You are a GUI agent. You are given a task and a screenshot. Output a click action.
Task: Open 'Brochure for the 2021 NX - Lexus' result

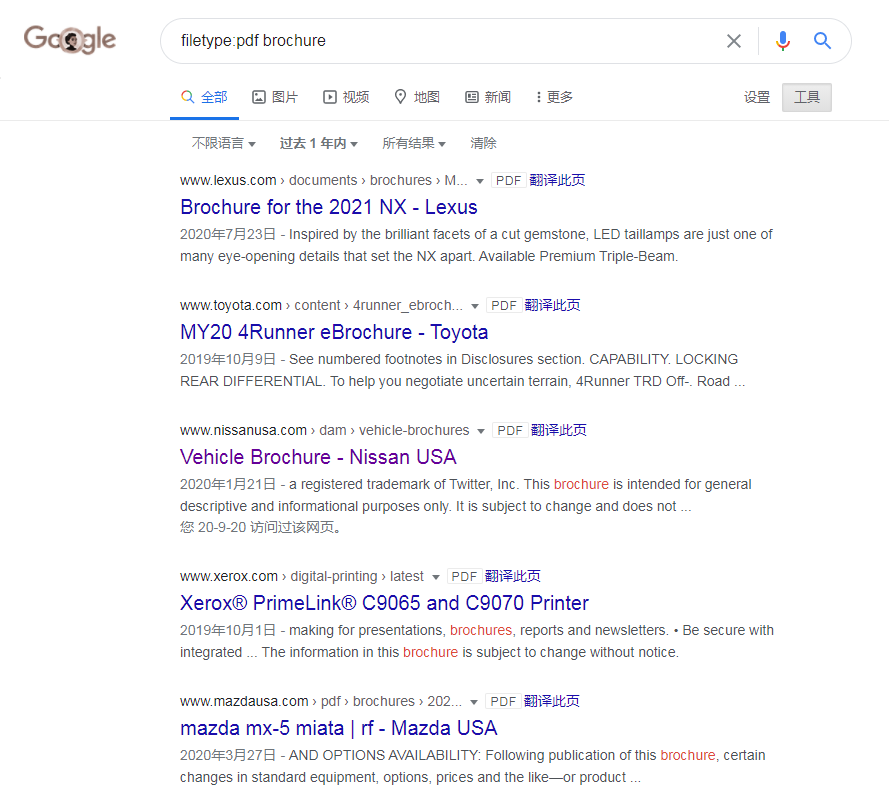329,207
